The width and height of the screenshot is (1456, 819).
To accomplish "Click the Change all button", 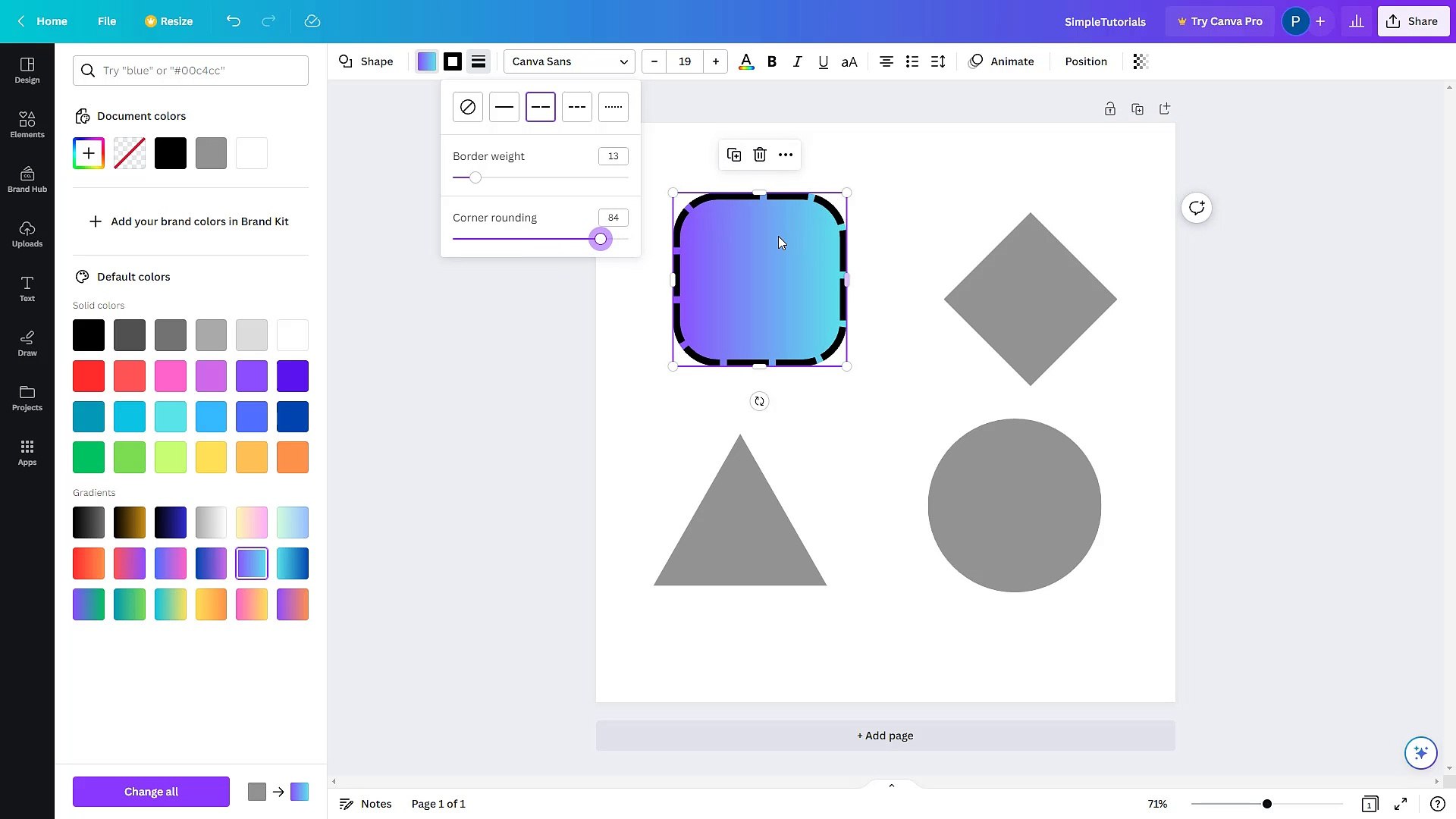I will [150, 791].
